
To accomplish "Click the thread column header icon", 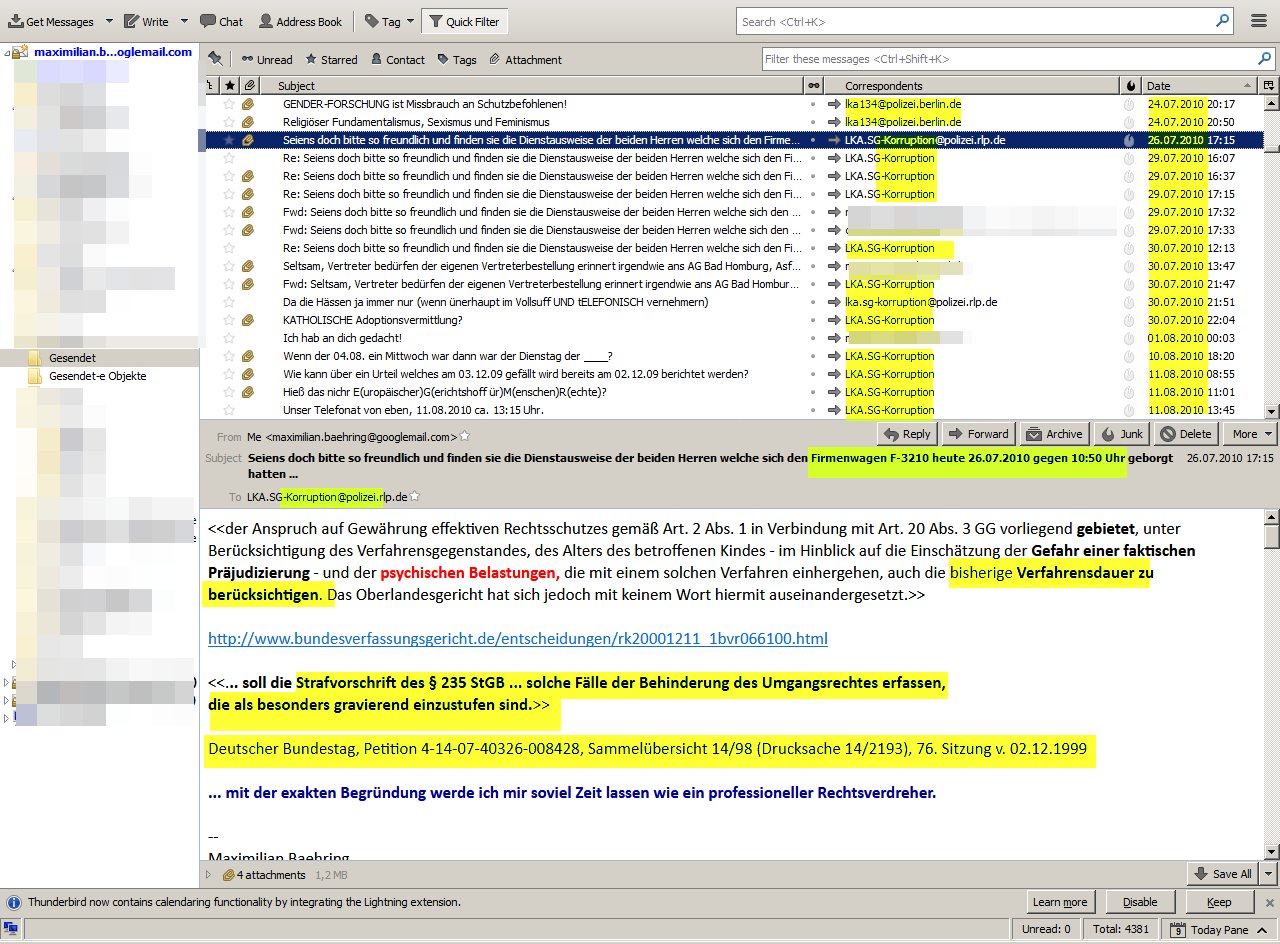I will [211, 86].
